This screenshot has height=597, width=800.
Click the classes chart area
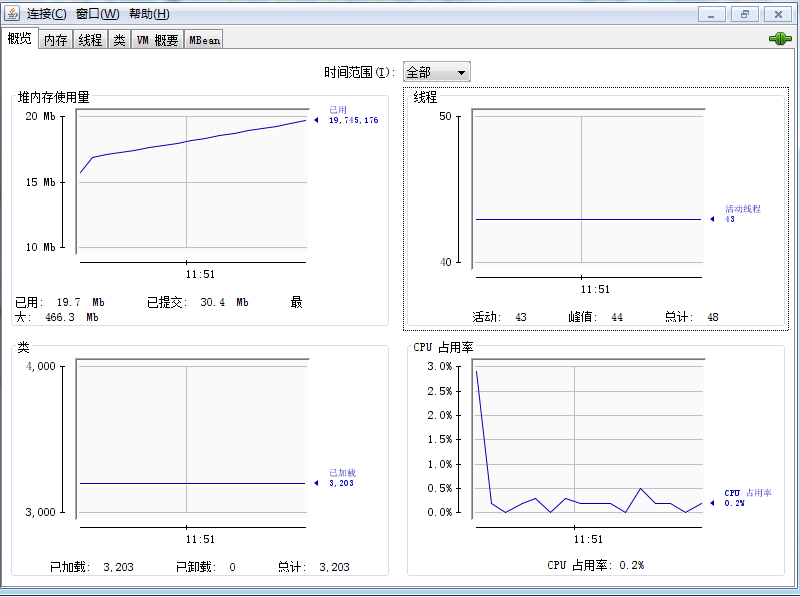(192, 438)
